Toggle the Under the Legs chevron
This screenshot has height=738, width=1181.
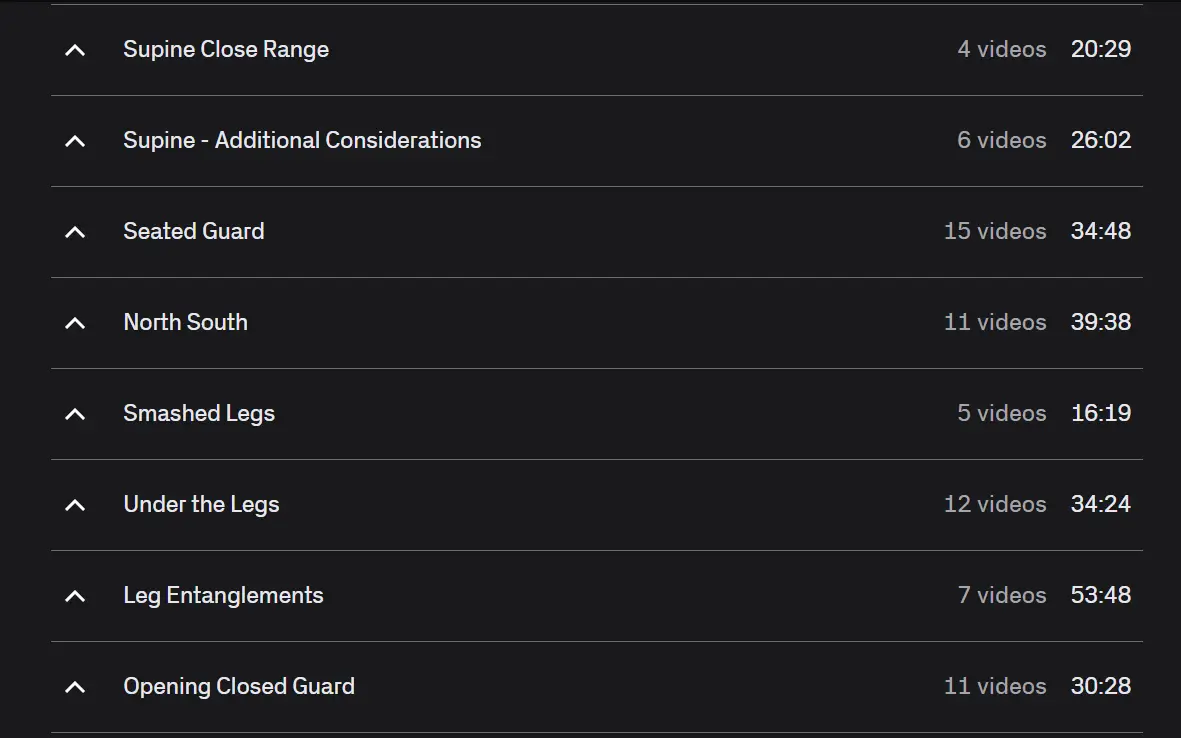click(x=75, y=505)
